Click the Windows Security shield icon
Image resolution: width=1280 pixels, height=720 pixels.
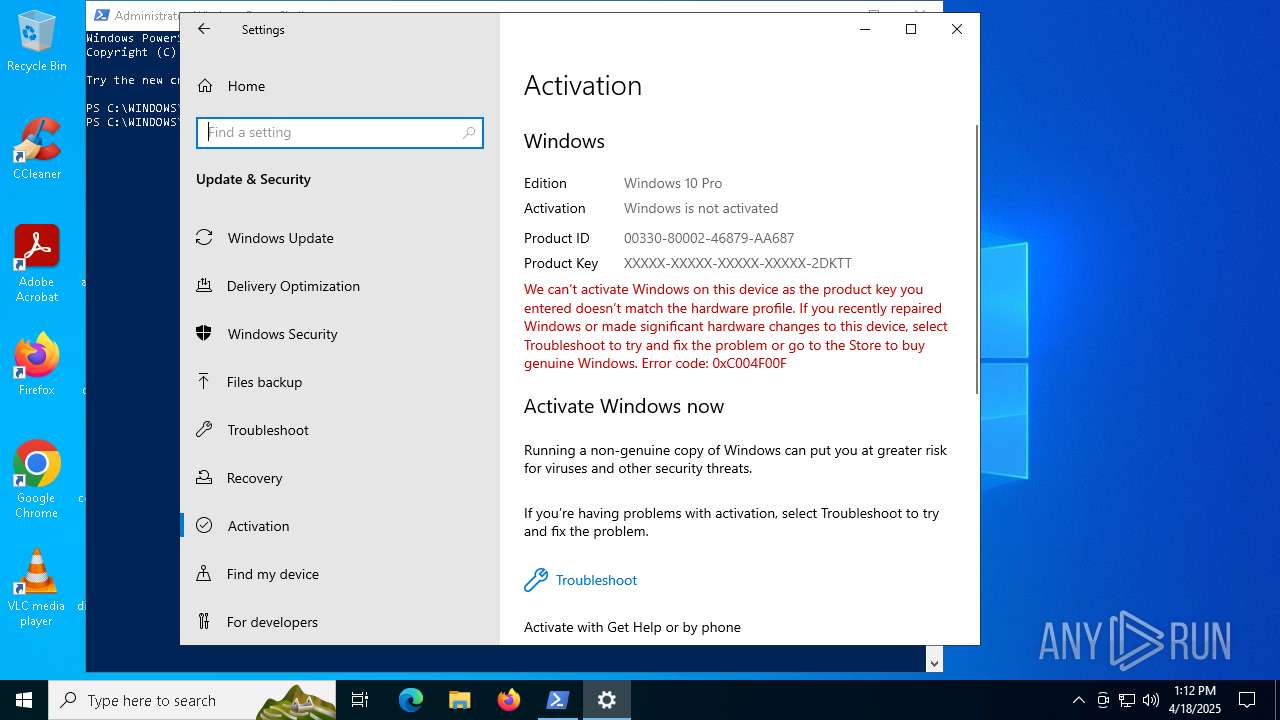[204, 333]
